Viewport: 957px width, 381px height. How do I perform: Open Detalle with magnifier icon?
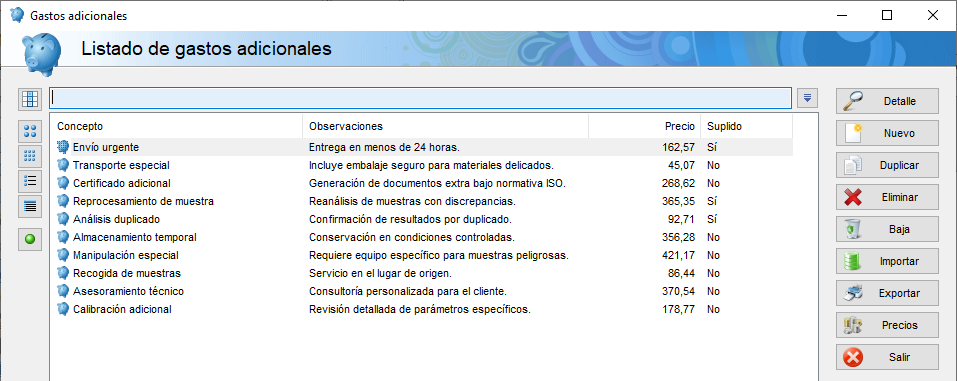887,101
